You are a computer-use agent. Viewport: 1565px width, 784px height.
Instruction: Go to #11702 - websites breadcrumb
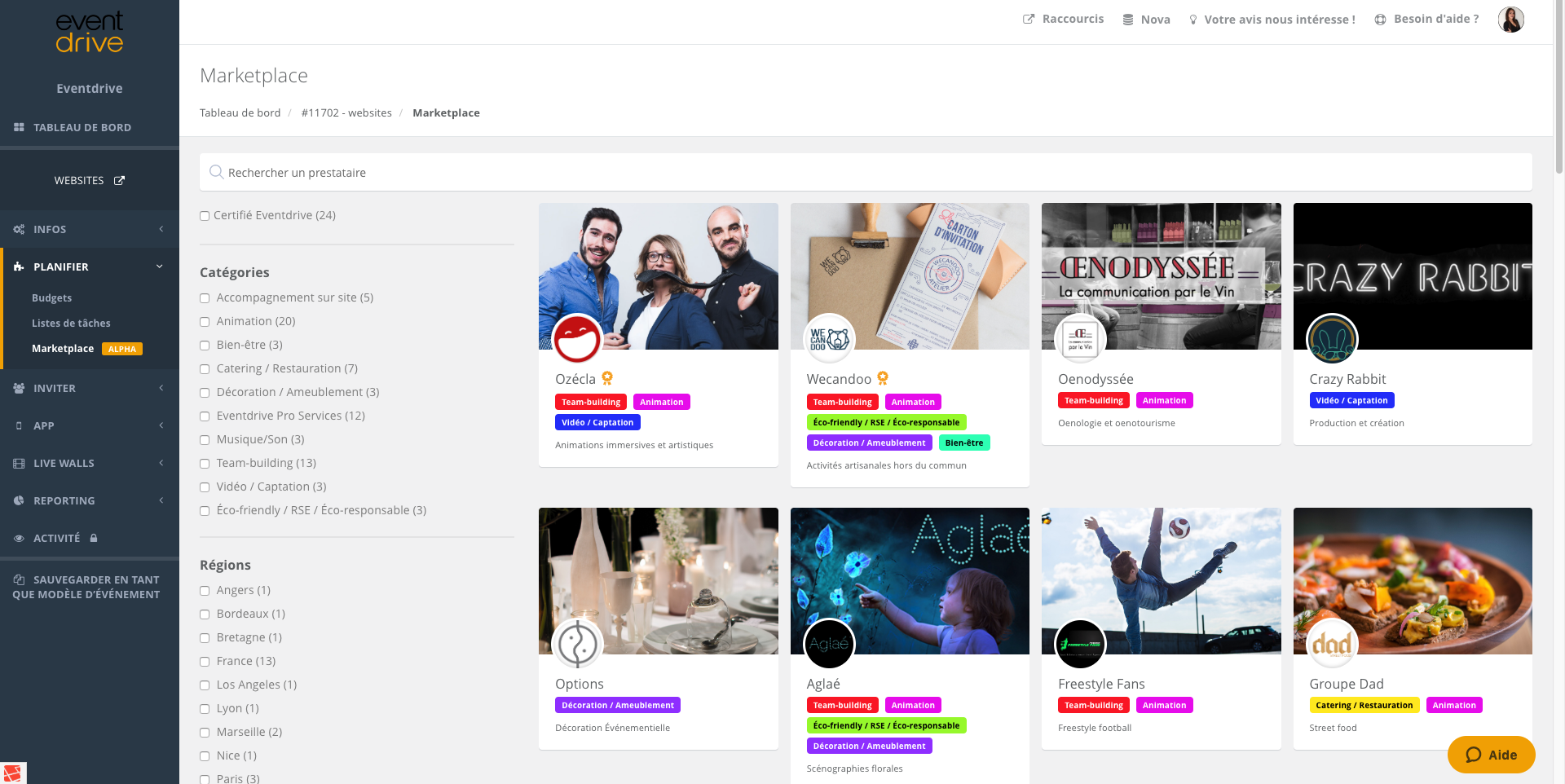[x=346, y=112]
